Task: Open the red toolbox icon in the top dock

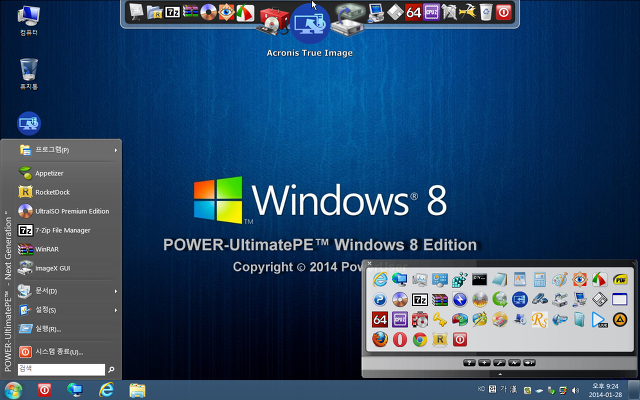Action: point(273,21)
